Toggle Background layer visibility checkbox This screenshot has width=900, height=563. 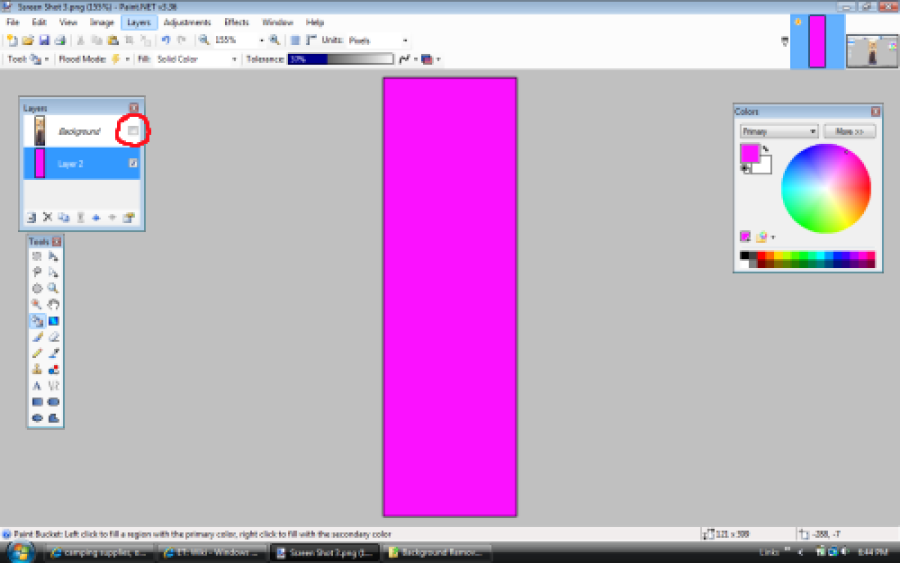pos(133,131)
